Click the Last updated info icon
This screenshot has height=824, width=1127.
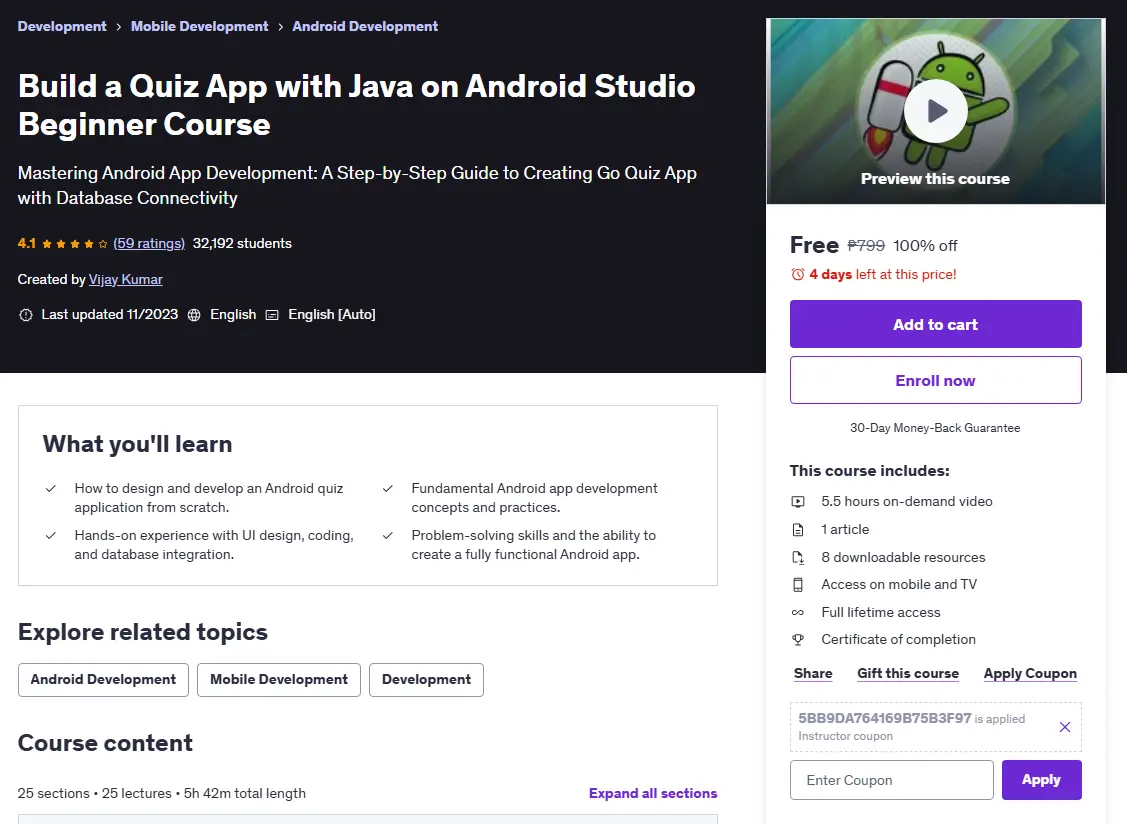(x=26, y=315)
